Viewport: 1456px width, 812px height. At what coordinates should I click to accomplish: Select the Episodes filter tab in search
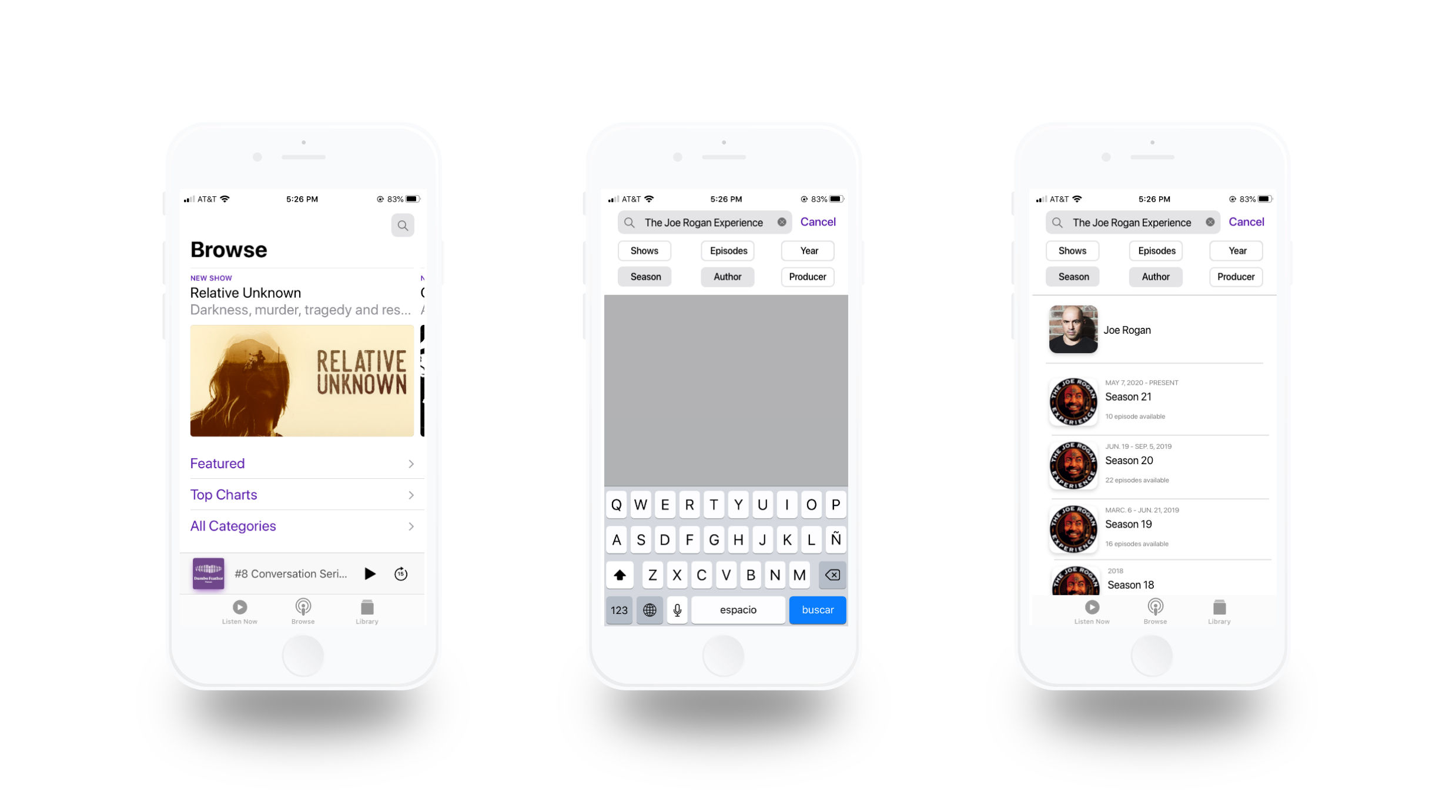click(x=727, y=250)
